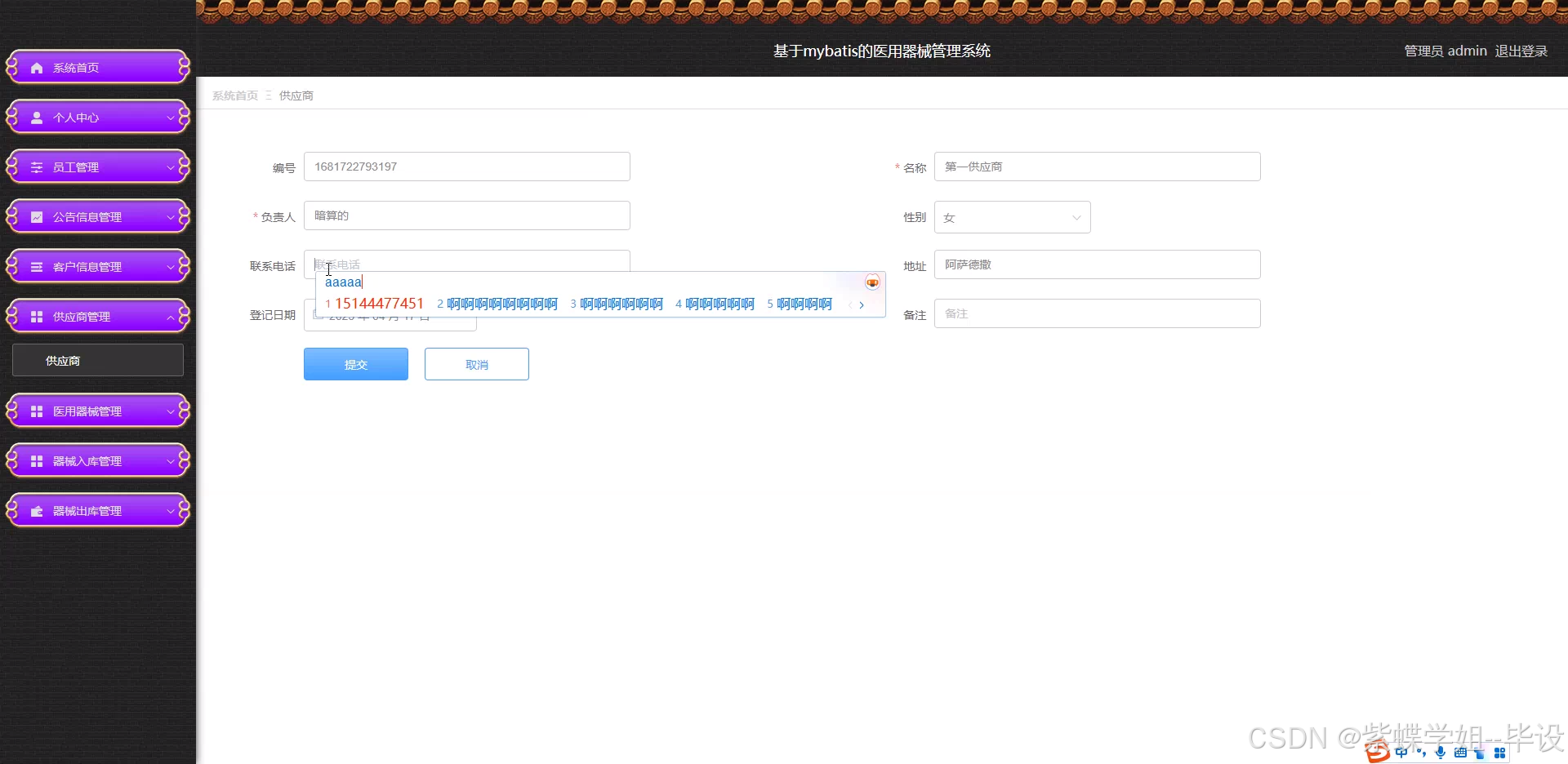Image resolution: width=1568 pixels, height=764 pixels.
Task: Activate the microphone voice input icon
Action: coord(1441,753)
